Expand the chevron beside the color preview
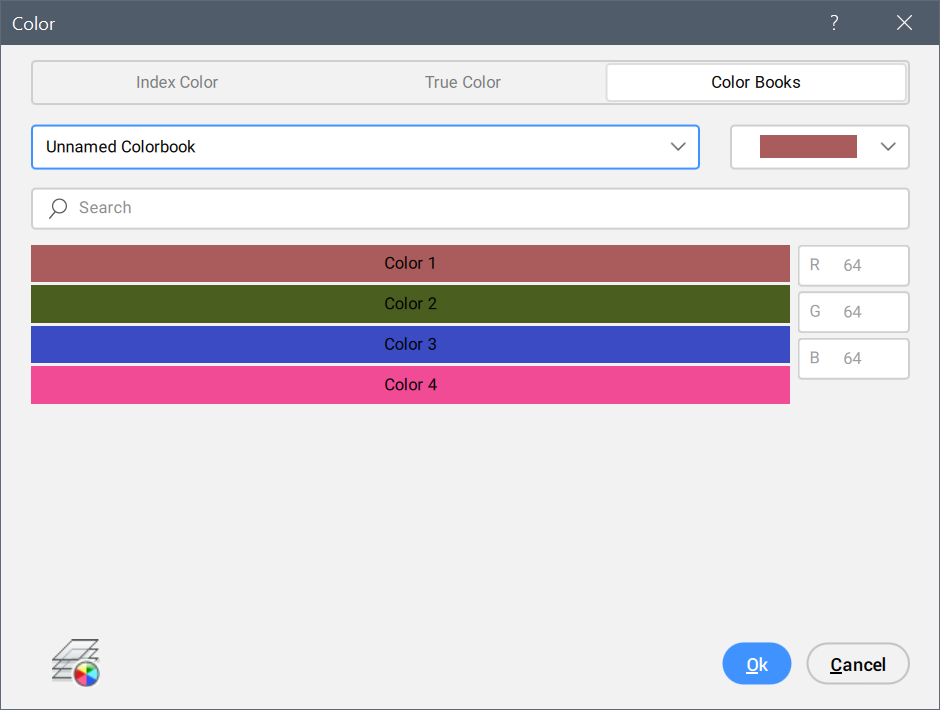The image size is (940, 710). [887, 147]
